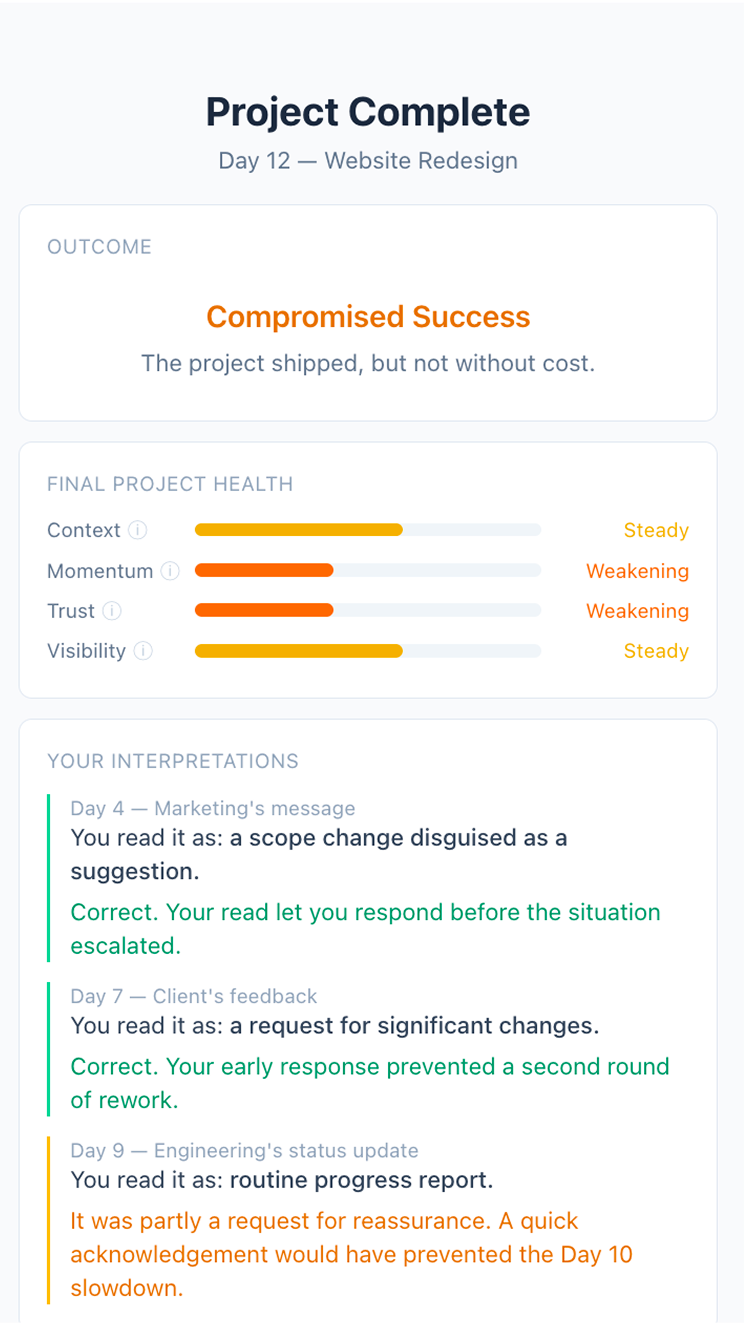
Task: Click the info icon beside Context
Action: (138, 530)
